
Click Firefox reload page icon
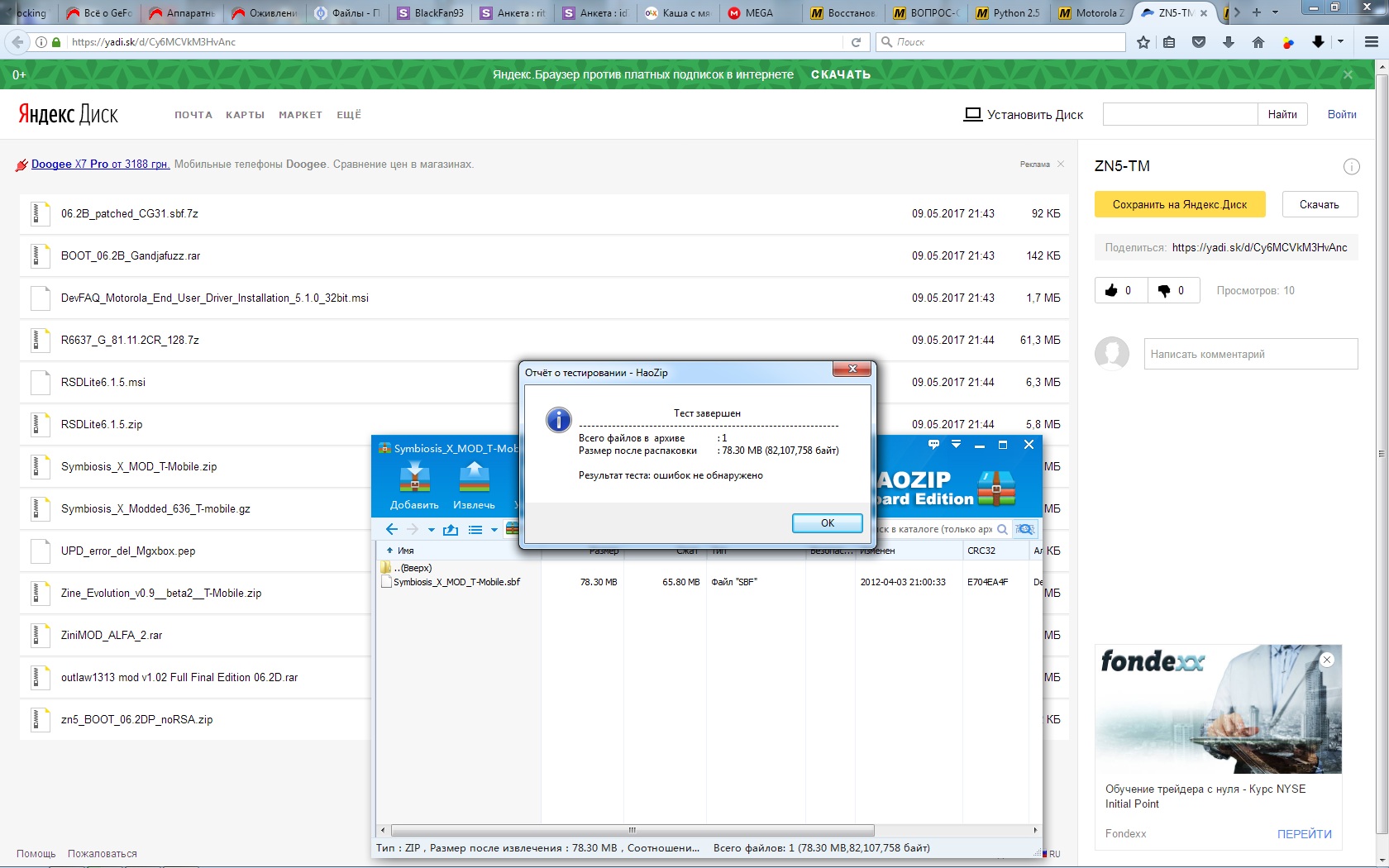click(x=856, y=42)
